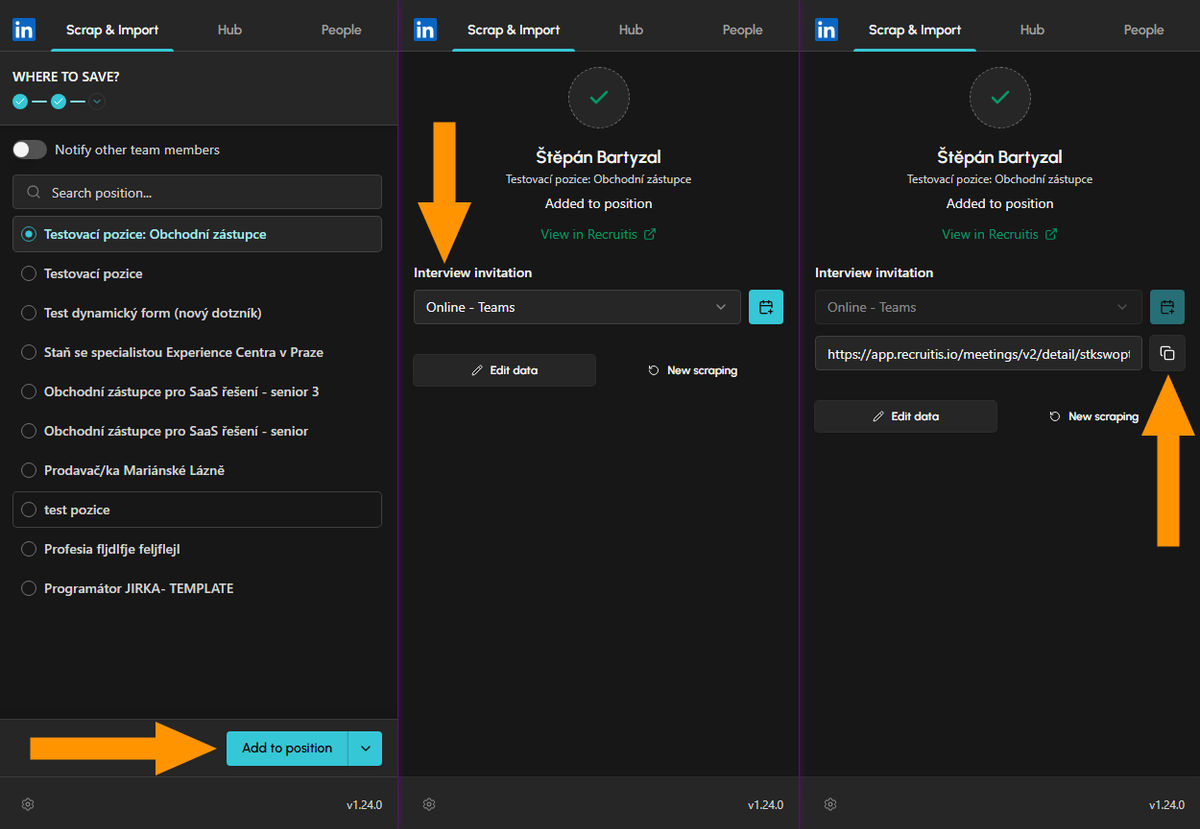1200x829 pixels.
Task: Click the WHERE TO SAVE? heading
Action: [x=66, y=76]
